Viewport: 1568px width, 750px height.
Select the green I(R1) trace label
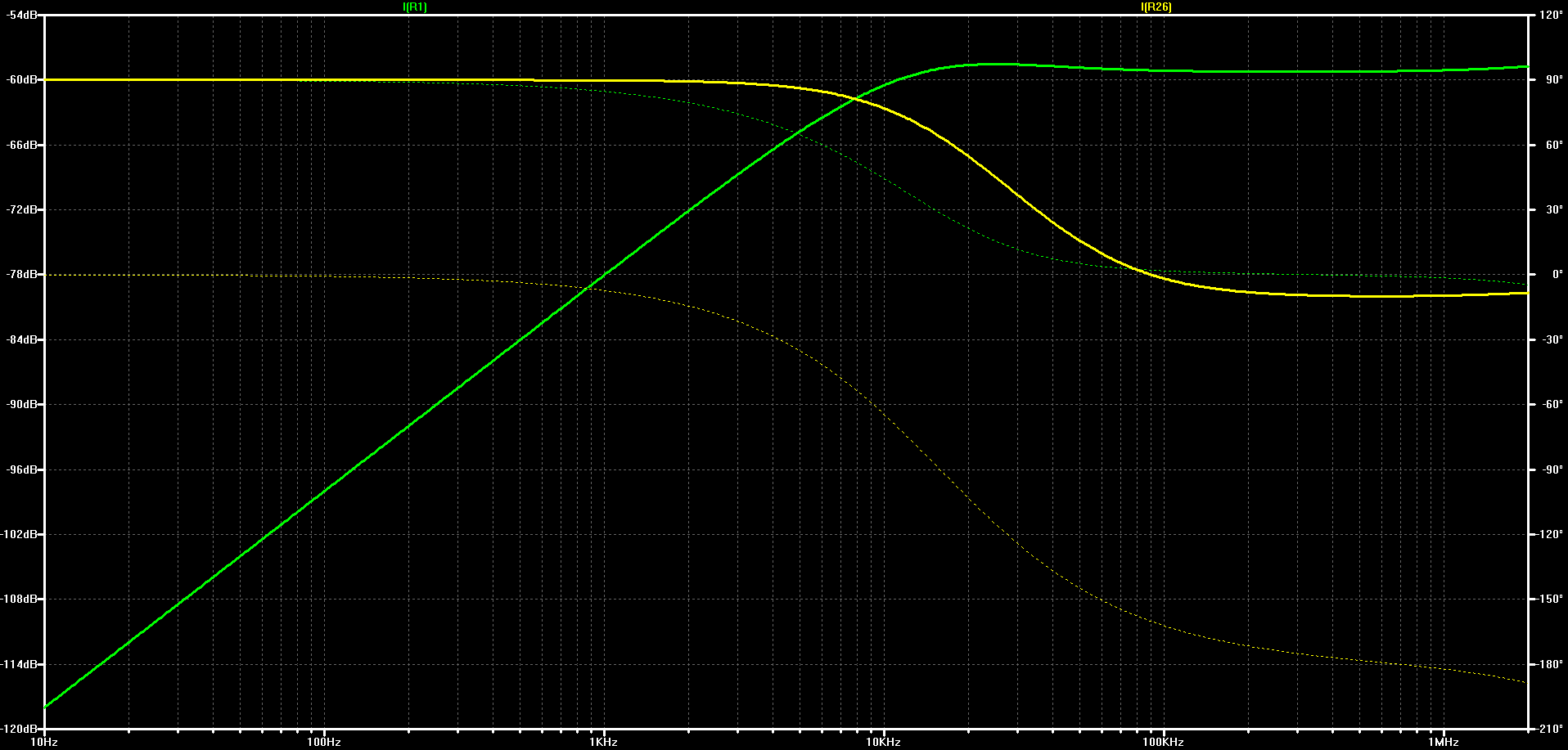(x=415, y=7)
